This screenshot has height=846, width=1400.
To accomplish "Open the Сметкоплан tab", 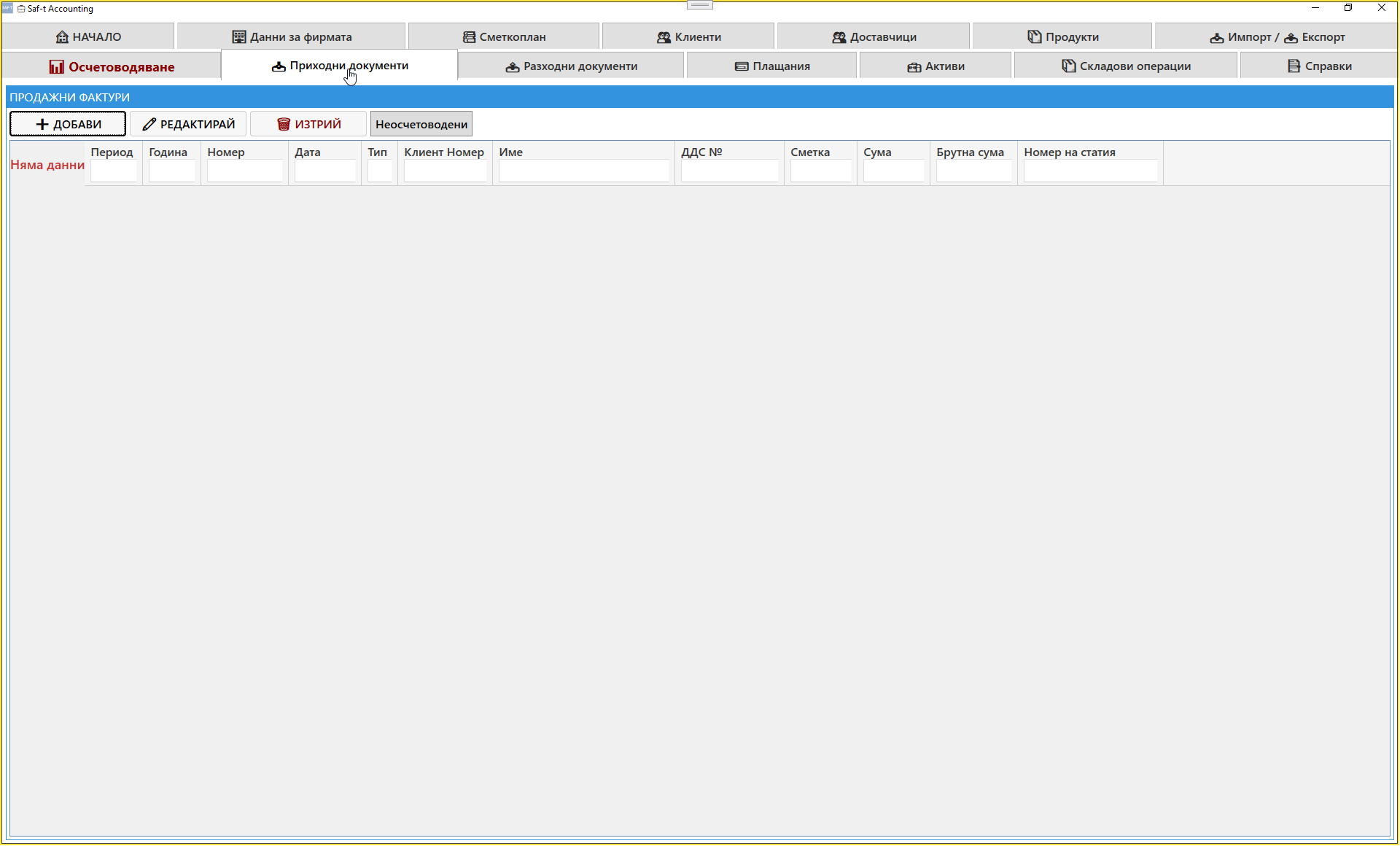I will pos(504,36).
